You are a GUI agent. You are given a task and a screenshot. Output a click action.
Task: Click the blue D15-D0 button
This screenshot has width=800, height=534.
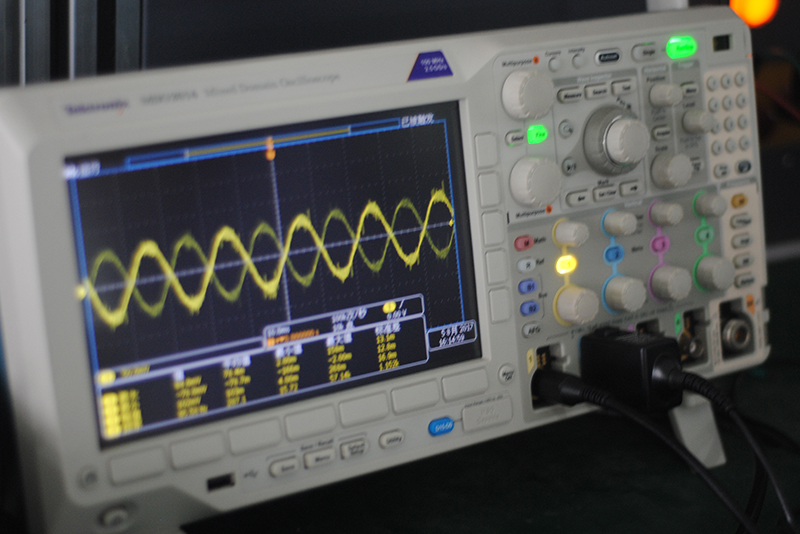[x=441, y=425]
